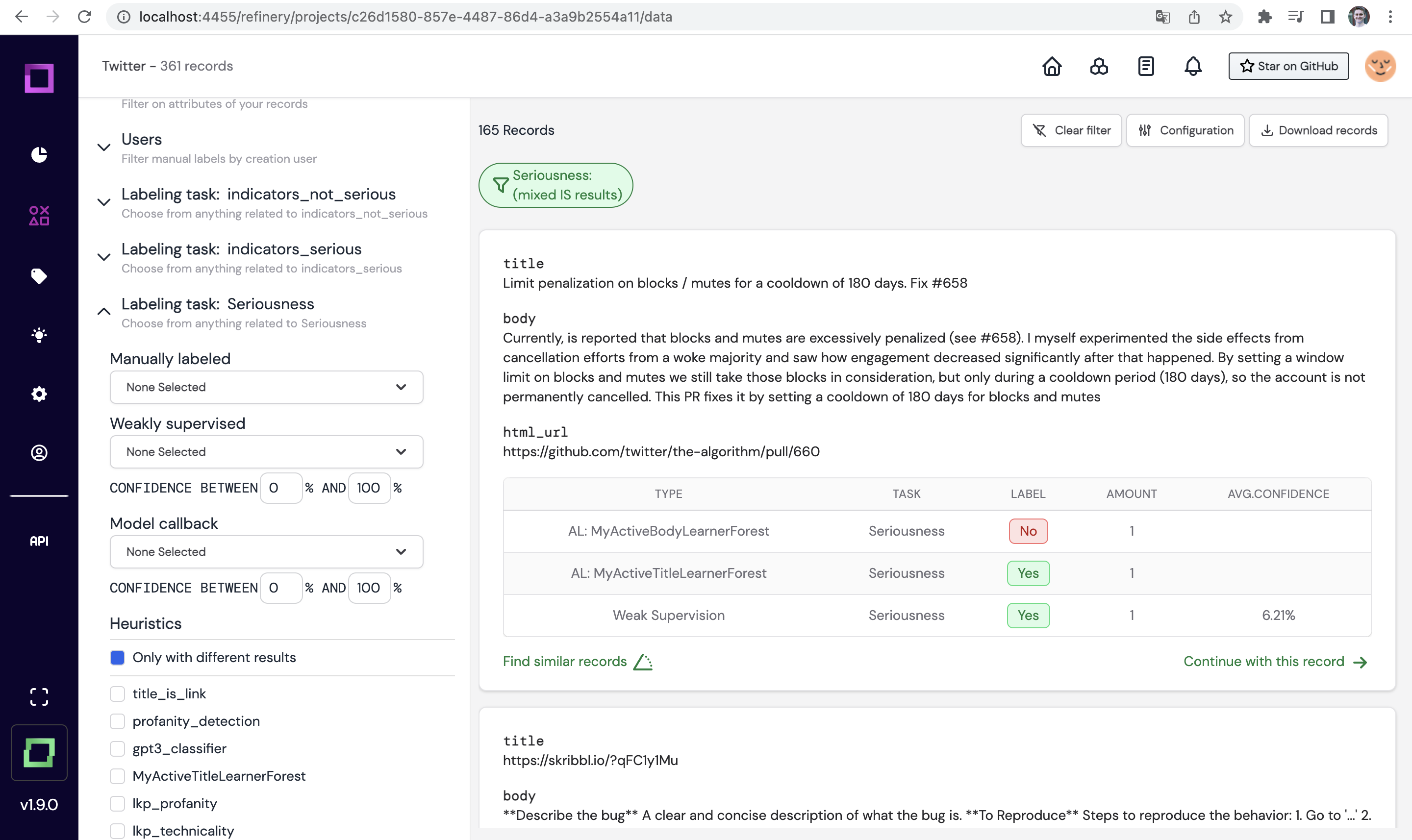Open the Configuration menu

pos(1185,130)
